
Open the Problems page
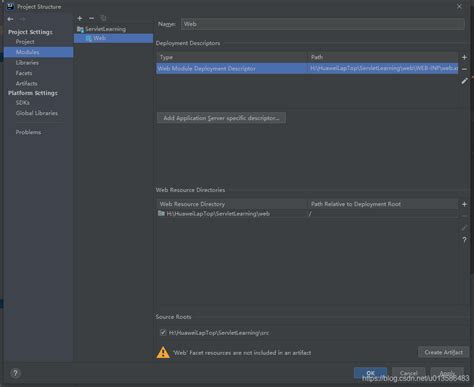tap(28, 132)
